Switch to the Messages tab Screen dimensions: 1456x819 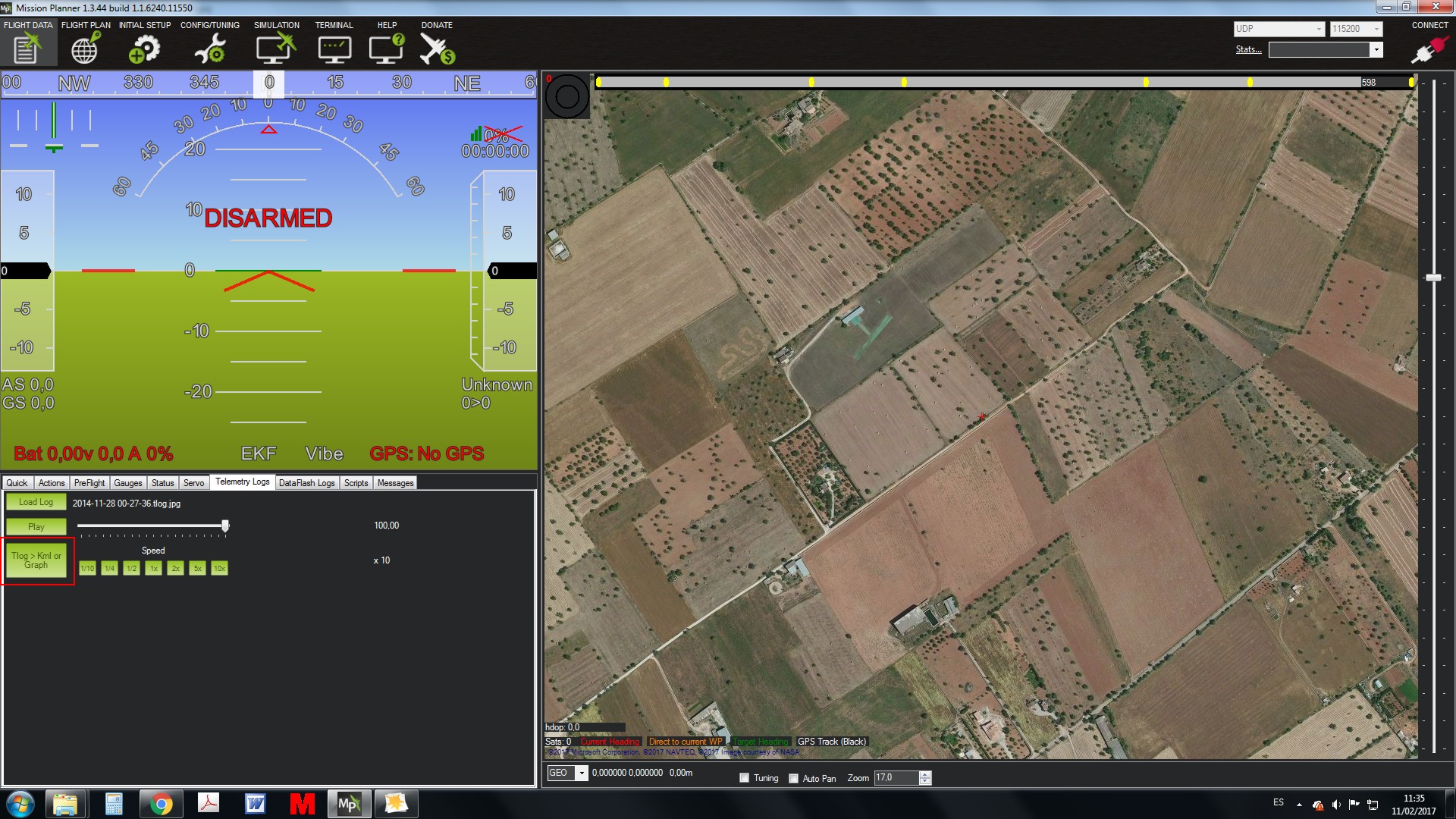(x=395, y=483)
